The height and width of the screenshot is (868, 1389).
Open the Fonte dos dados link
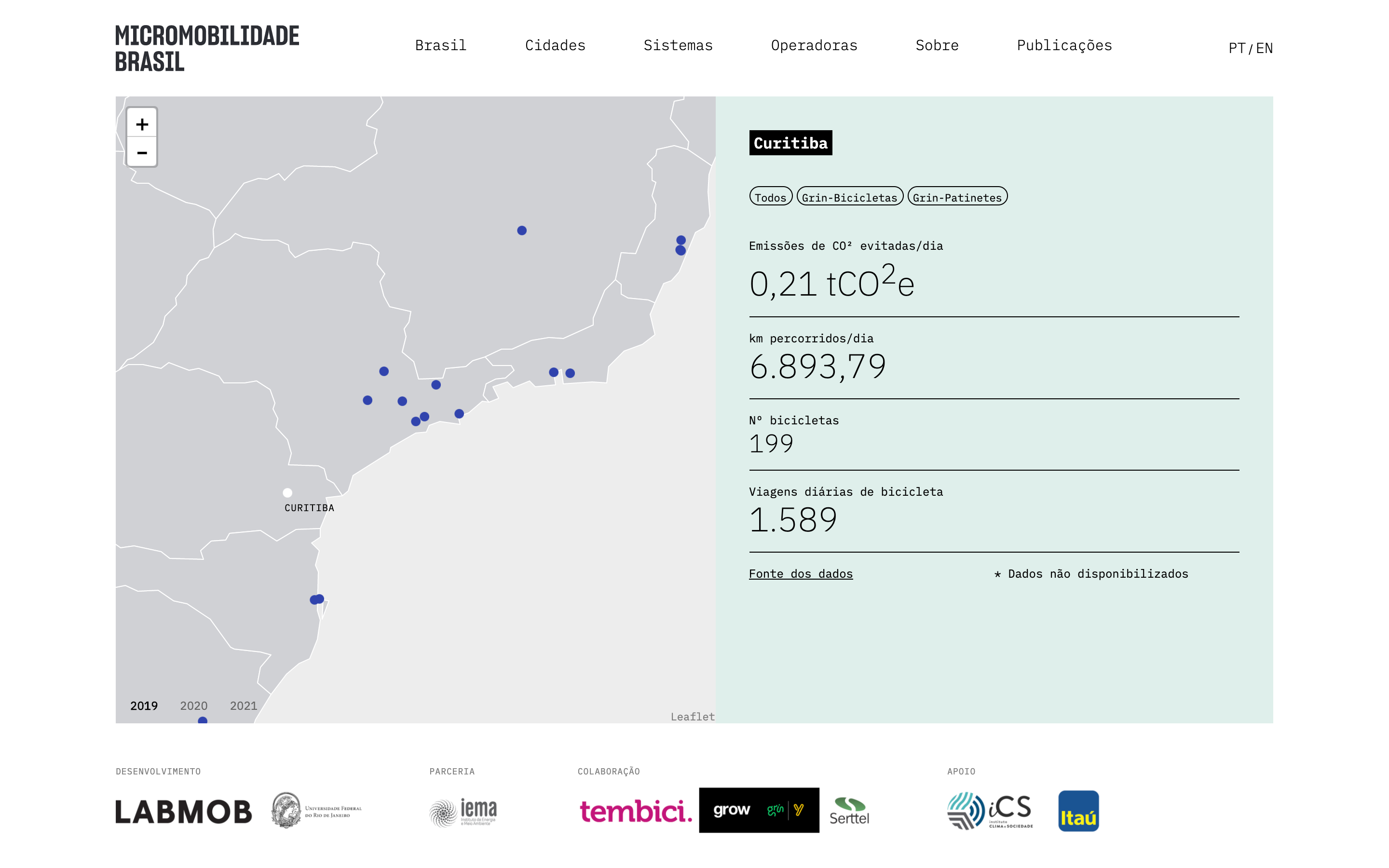pyautogui.click(x=800, y=573)
